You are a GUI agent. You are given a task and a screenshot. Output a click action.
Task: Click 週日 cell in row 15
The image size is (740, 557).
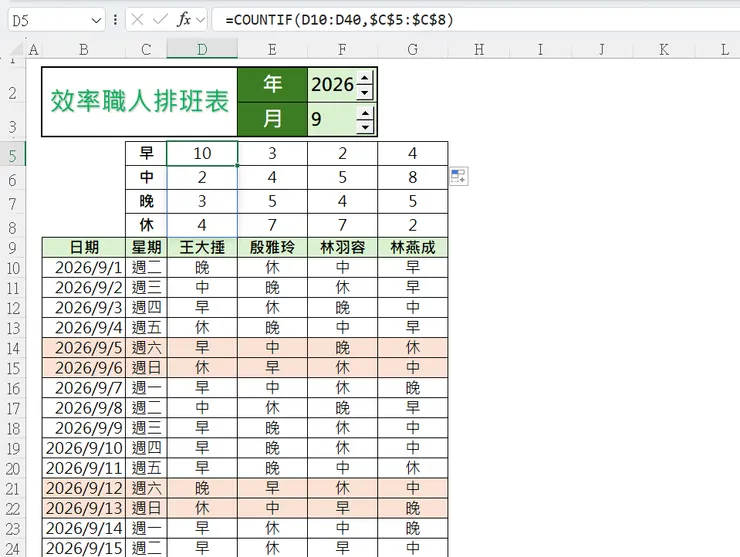146,368
